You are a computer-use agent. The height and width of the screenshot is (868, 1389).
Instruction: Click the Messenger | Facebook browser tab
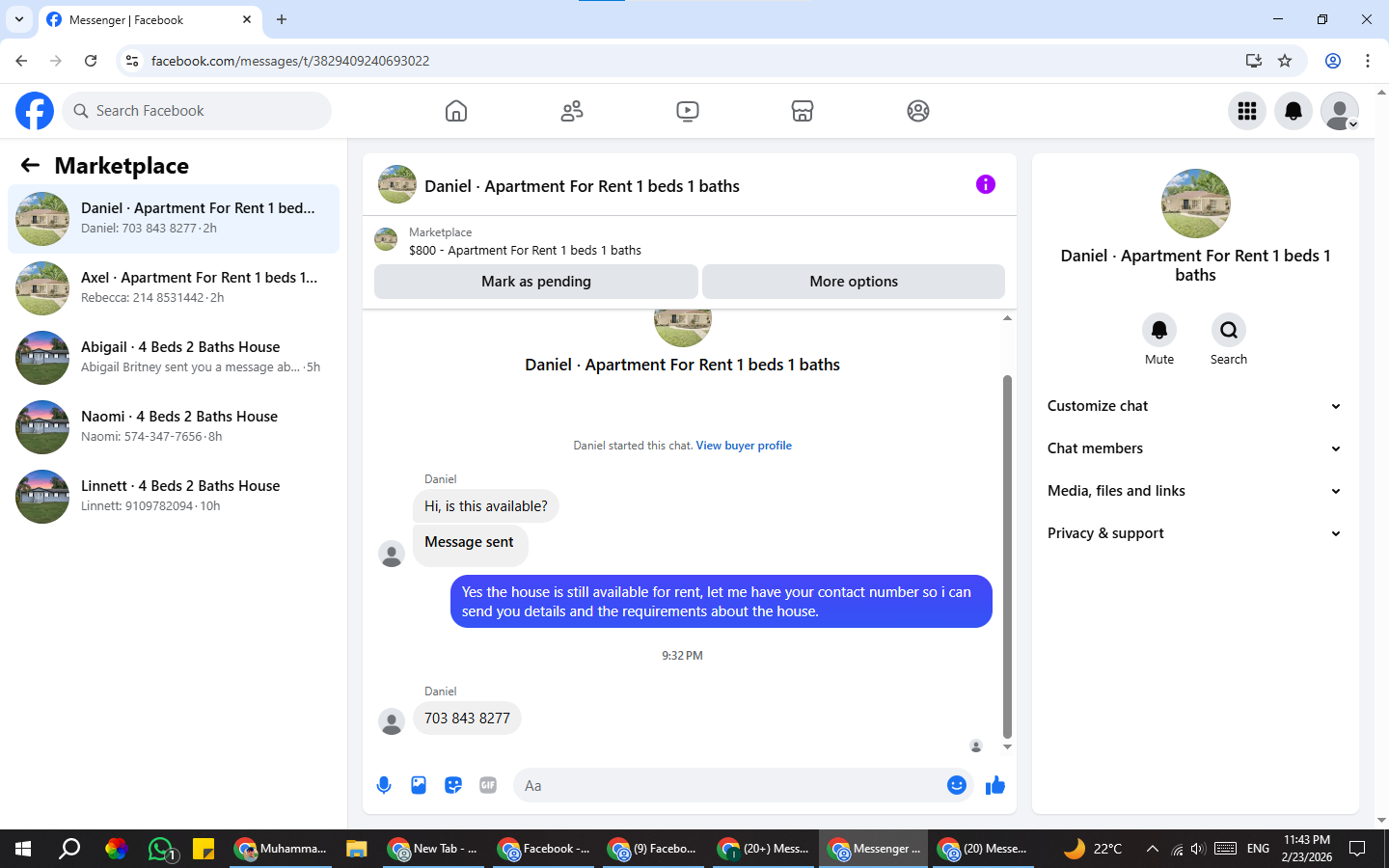[150, 19]
